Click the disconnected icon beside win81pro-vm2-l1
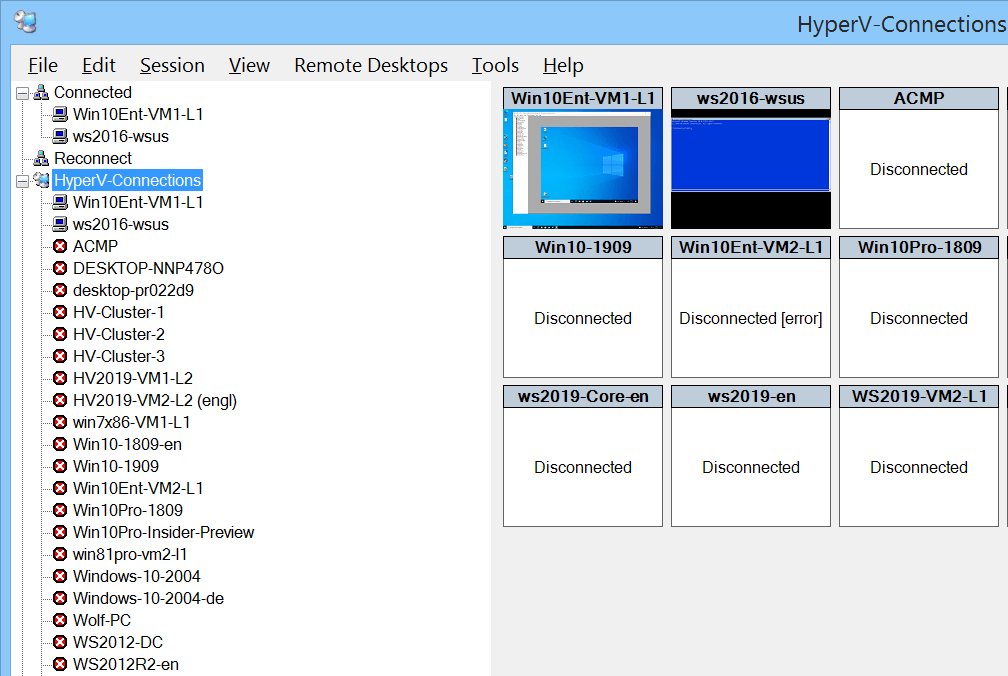The height and width of the screenshot is (676, 1008). [x=60, y=554]
